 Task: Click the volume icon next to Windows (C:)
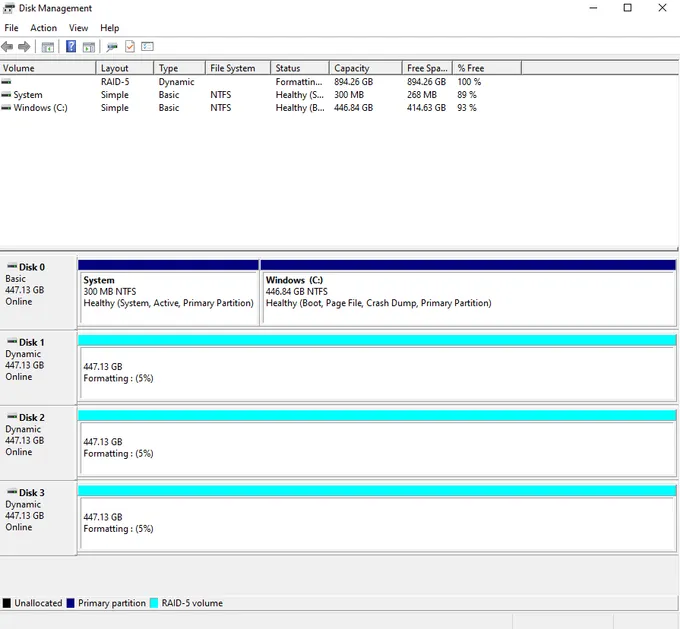[6, 108]
